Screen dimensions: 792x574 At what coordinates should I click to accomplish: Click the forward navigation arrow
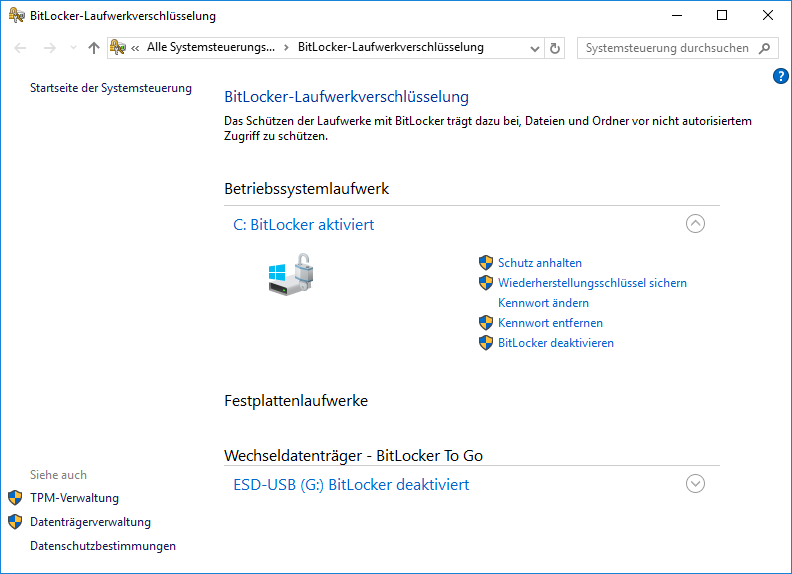coord(50,48)
